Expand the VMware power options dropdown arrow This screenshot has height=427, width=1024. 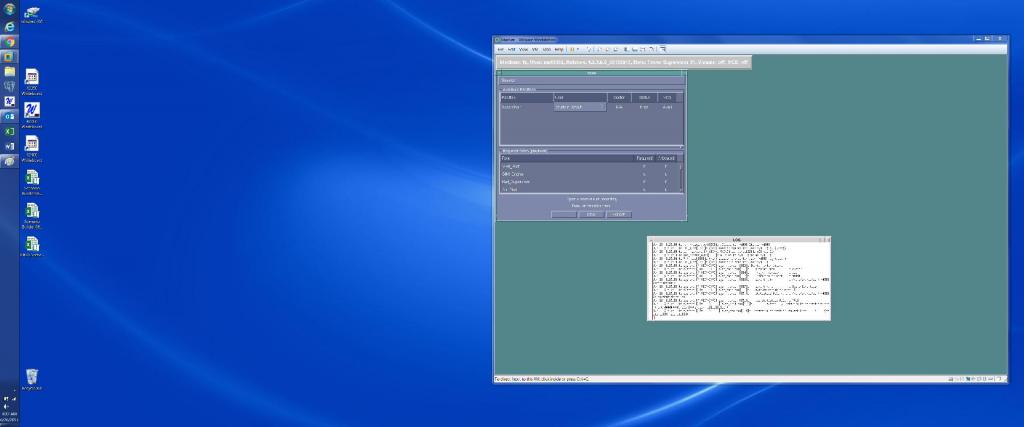579,49
